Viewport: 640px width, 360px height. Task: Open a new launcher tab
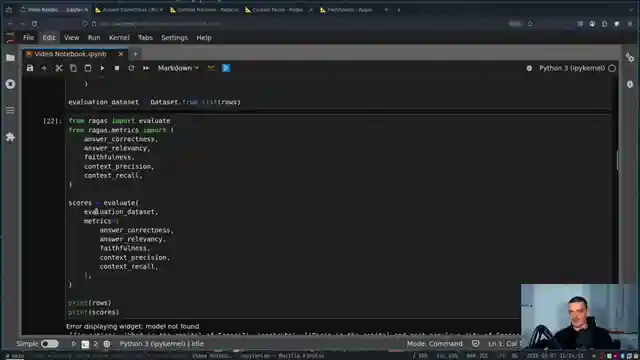click(x=135, y=54)
